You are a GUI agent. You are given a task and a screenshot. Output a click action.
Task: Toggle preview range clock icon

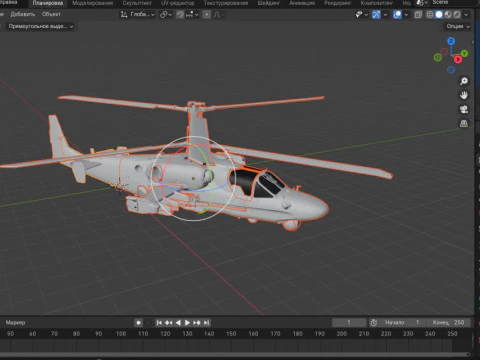pyautogui.click(x=374, y=323)
